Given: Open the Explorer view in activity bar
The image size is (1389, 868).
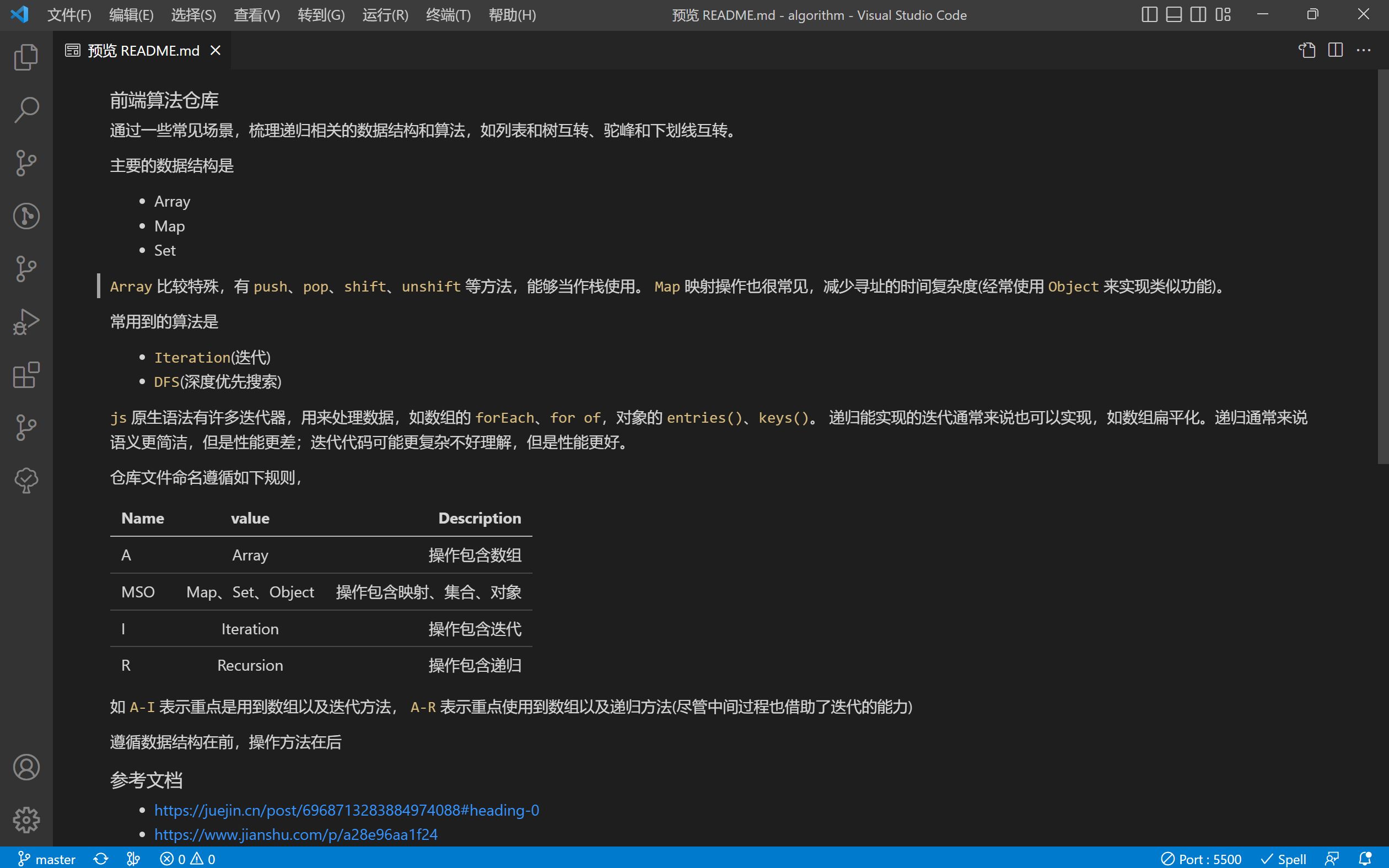Looking at the screenshot, I should pyautogui.click(x=26, y=57).
